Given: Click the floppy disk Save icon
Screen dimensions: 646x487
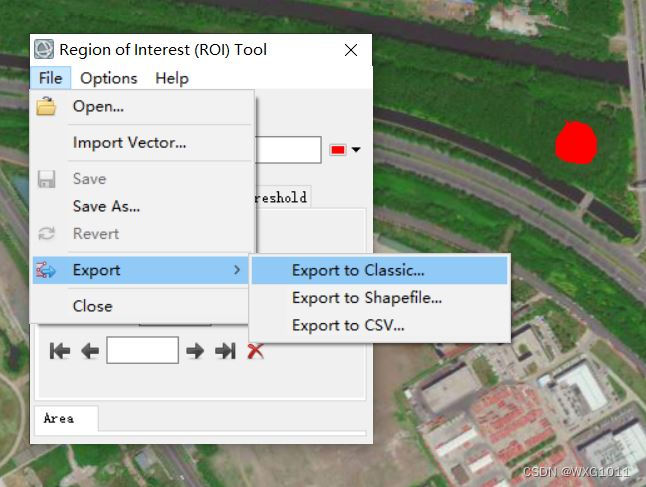Looking at the screenshot, I should click(x=46, y=179).
